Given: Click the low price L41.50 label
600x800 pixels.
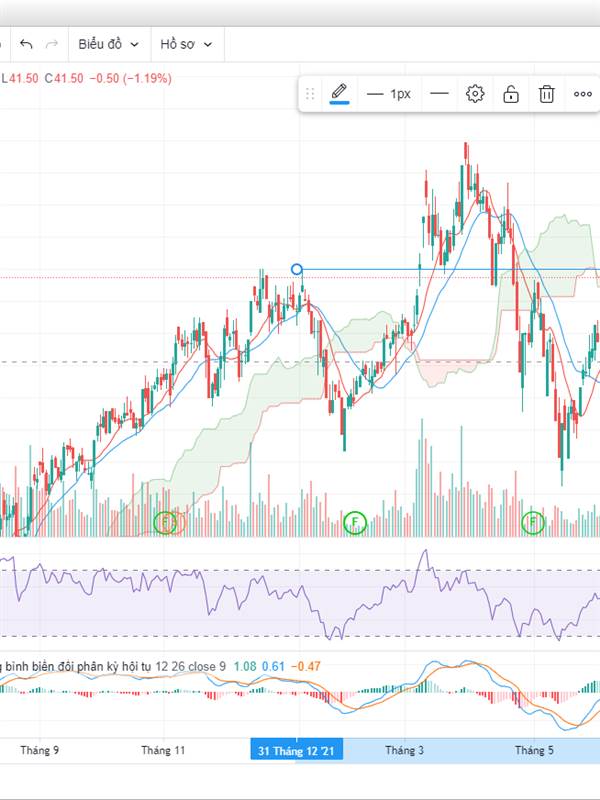Looking at the screenshot, I should pos(19,79).
